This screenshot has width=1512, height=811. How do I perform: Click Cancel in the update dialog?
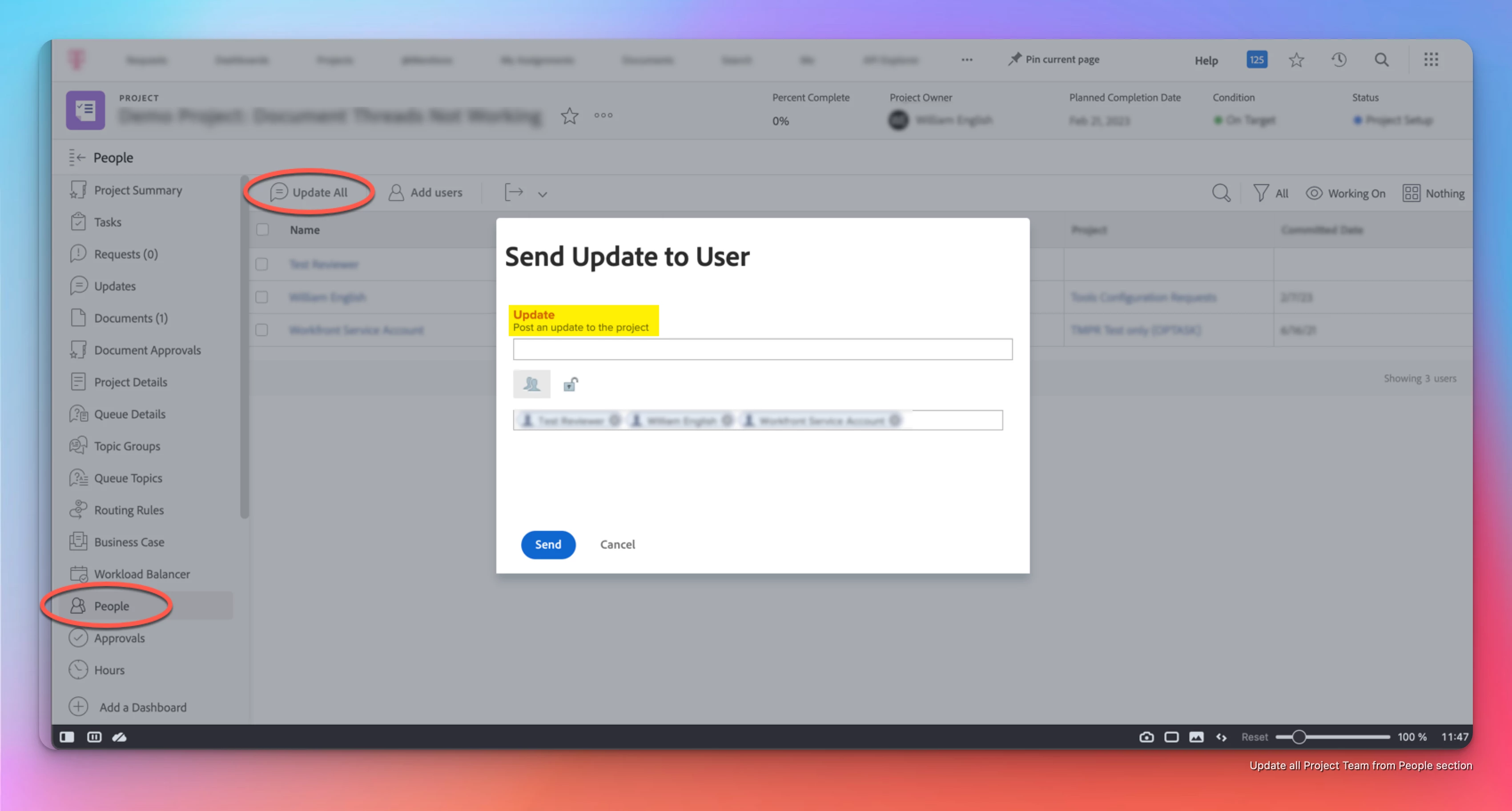pos(618,545)
